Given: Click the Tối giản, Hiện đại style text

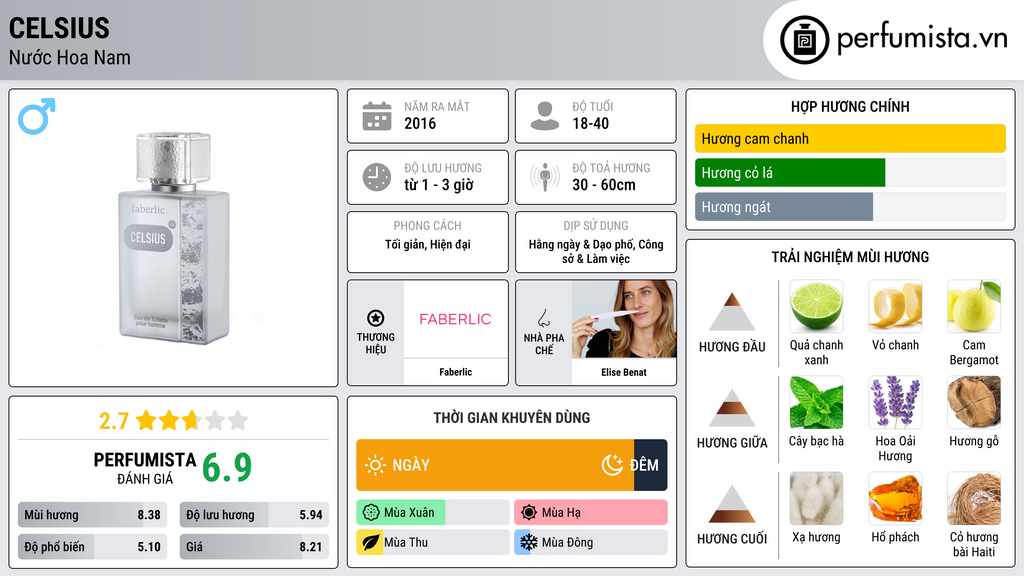Looking at the screenshot, I should tap(428, 244).
